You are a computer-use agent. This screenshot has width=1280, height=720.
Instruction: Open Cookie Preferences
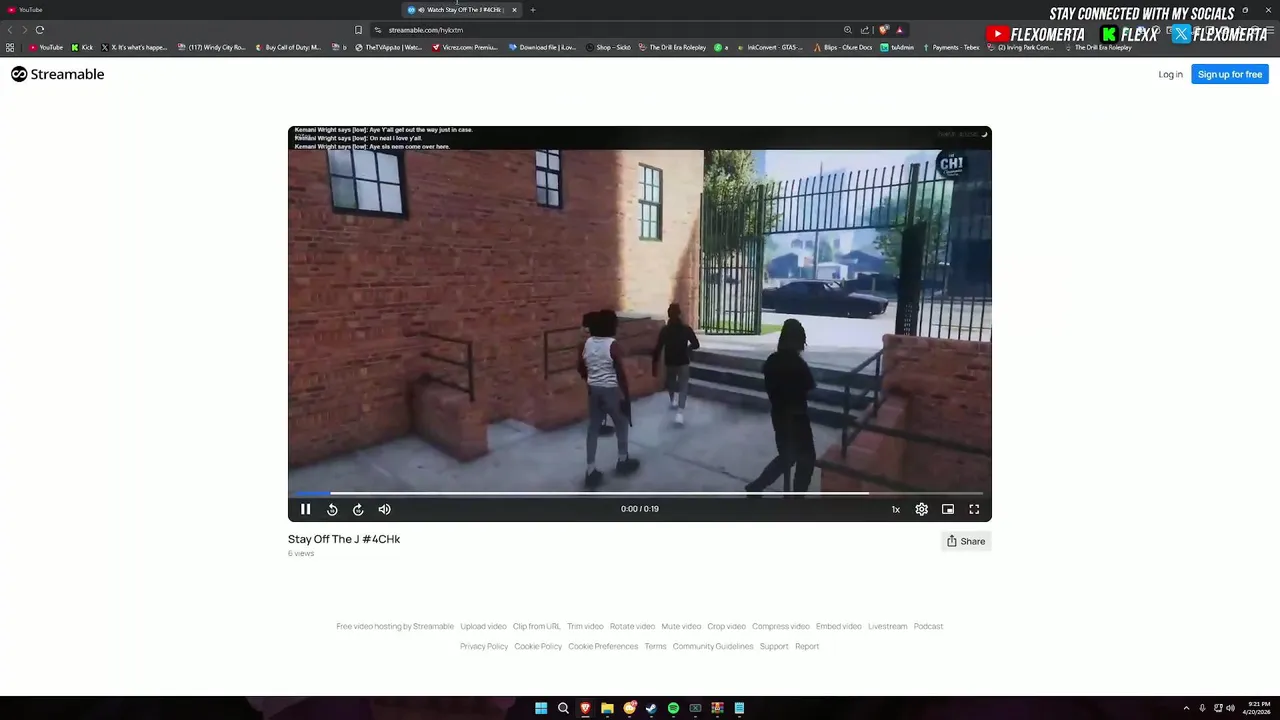tap(603, 646)
